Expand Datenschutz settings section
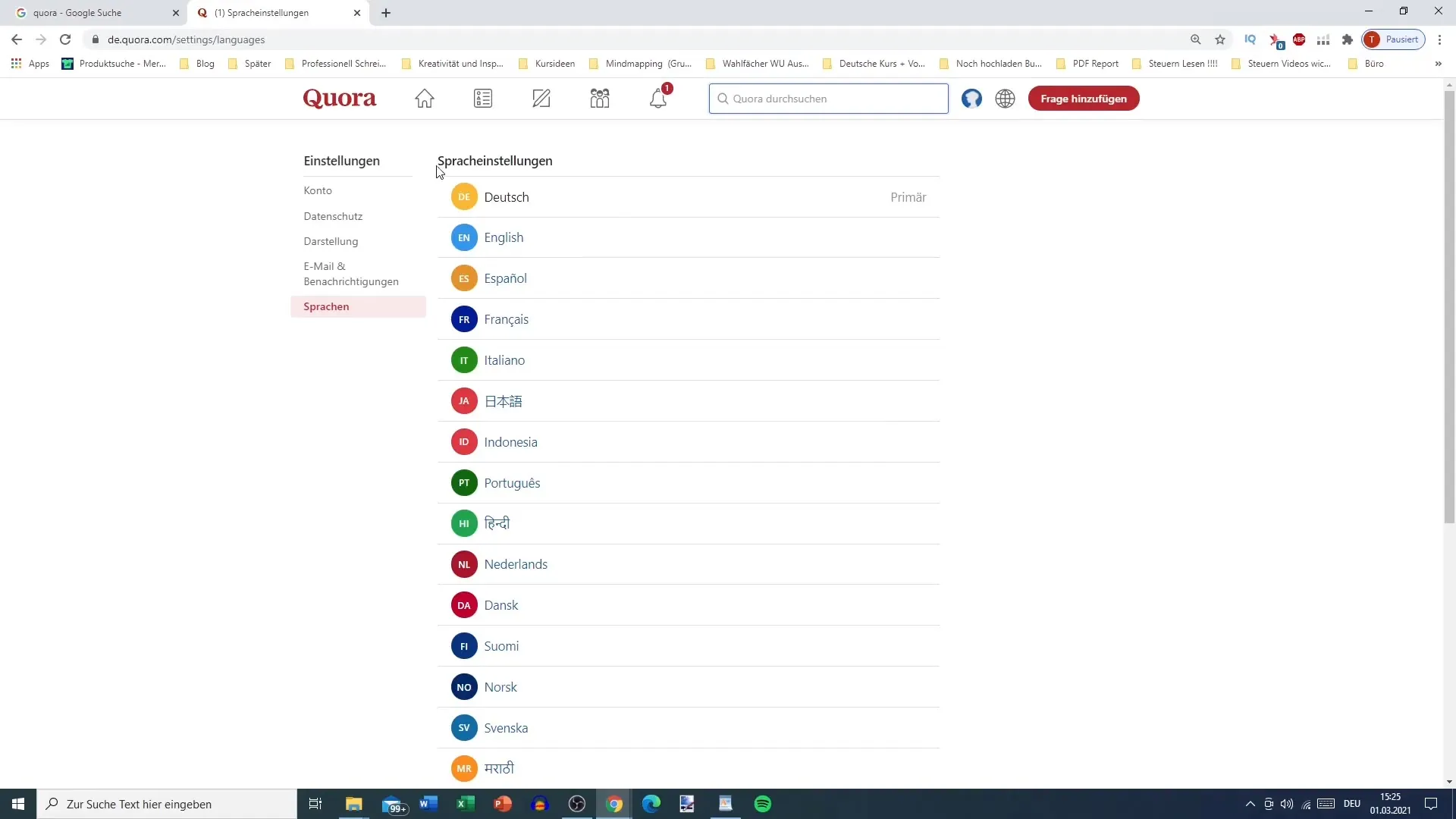Viewport: 1456px width, 819px height. [333, 216]
